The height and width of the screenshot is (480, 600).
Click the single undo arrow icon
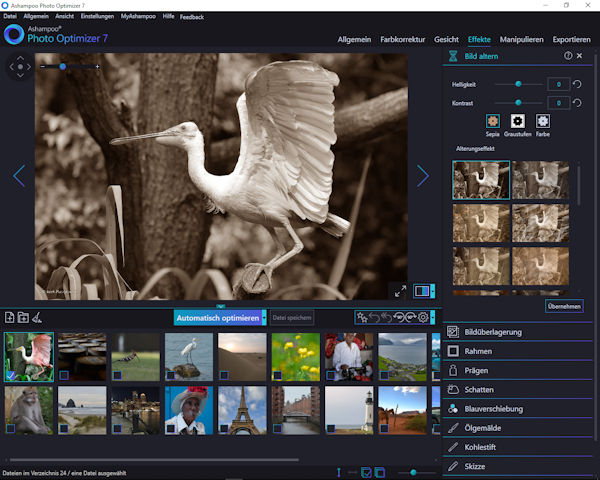374,317
